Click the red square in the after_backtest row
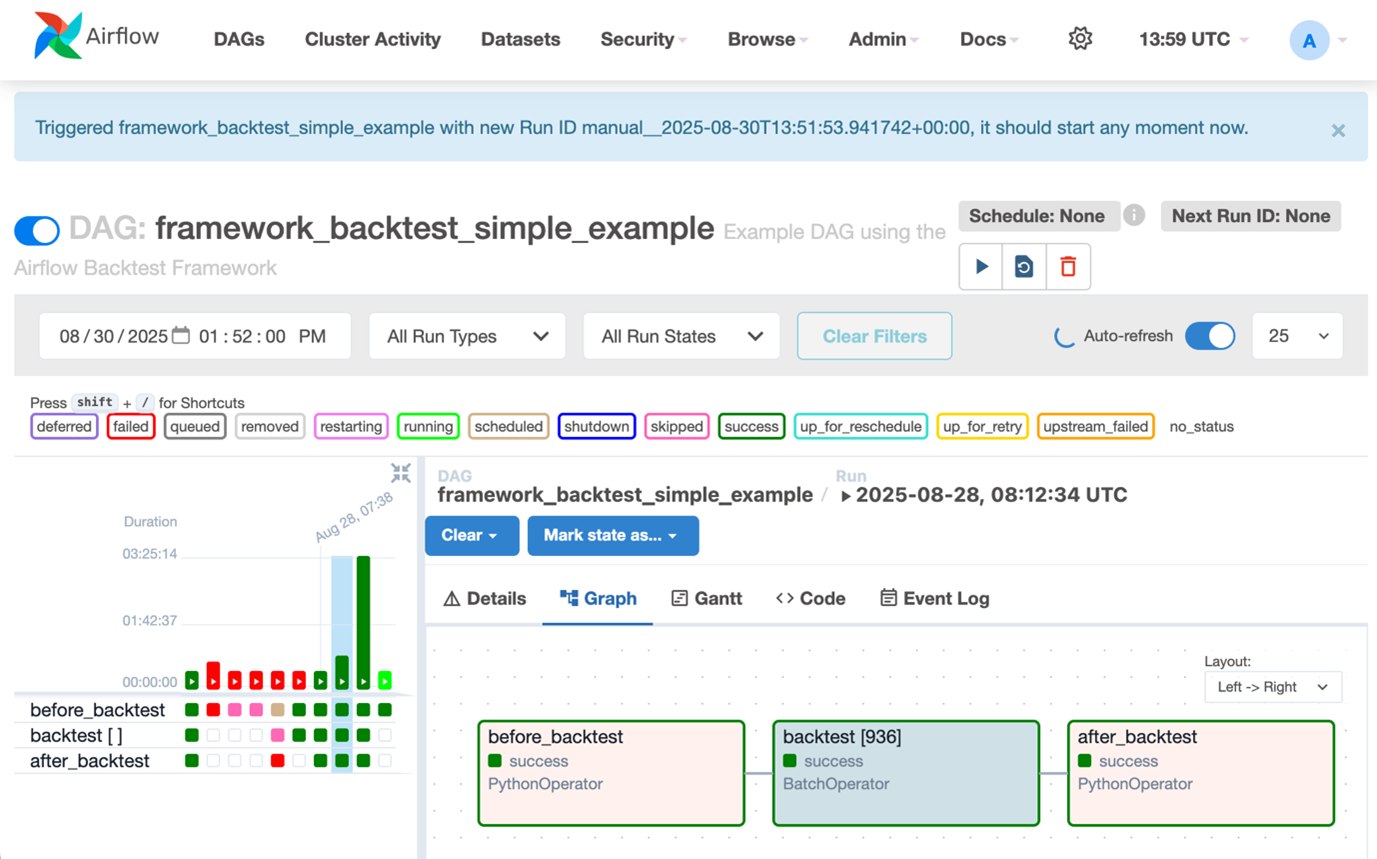The height and width of the screenshot is (859, 1377). [x=278, y=761]
